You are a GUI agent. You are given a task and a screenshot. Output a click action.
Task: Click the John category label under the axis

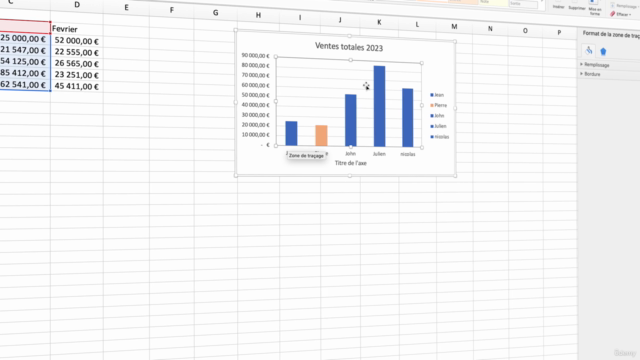(351, 153)
